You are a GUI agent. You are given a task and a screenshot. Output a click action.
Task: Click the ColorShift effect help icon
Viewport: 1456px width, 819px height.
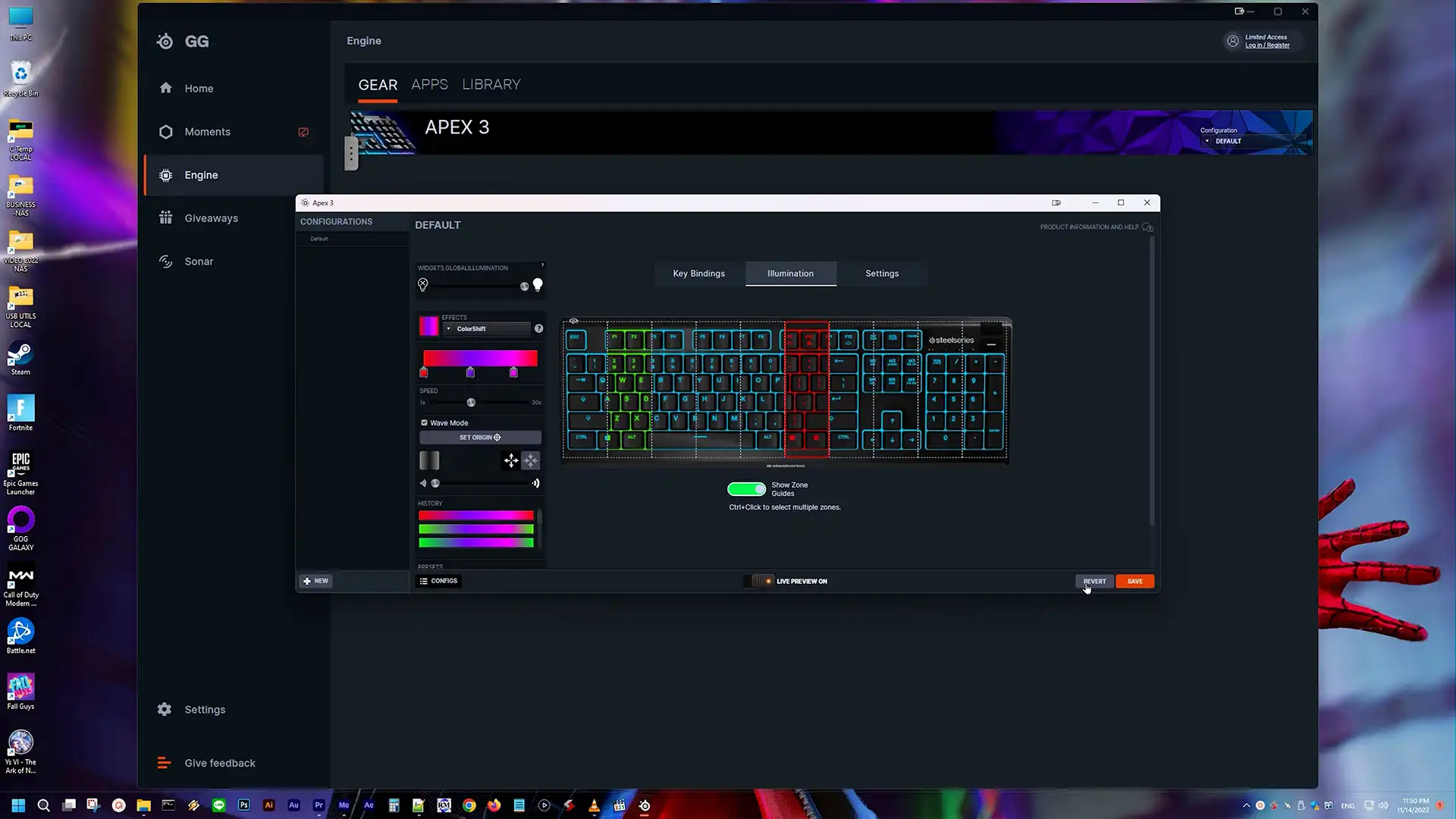click(x=538, y=328)
